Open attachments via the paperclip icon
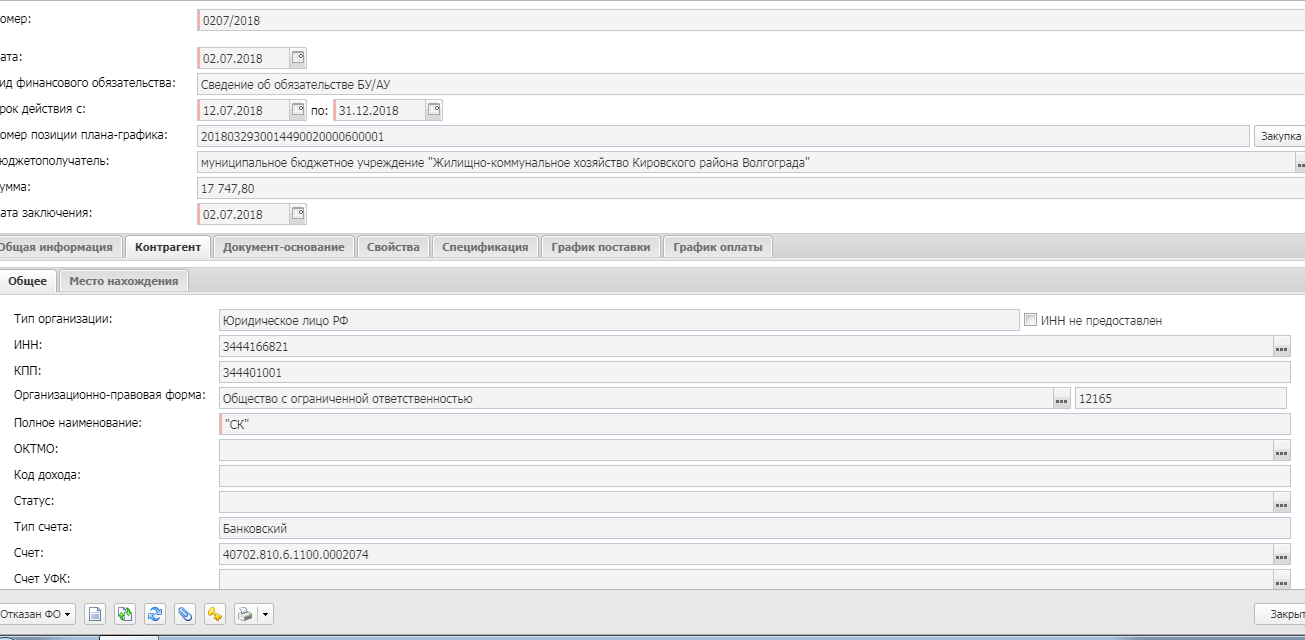This screenshot has height=640, width=1305. (184, 614)
